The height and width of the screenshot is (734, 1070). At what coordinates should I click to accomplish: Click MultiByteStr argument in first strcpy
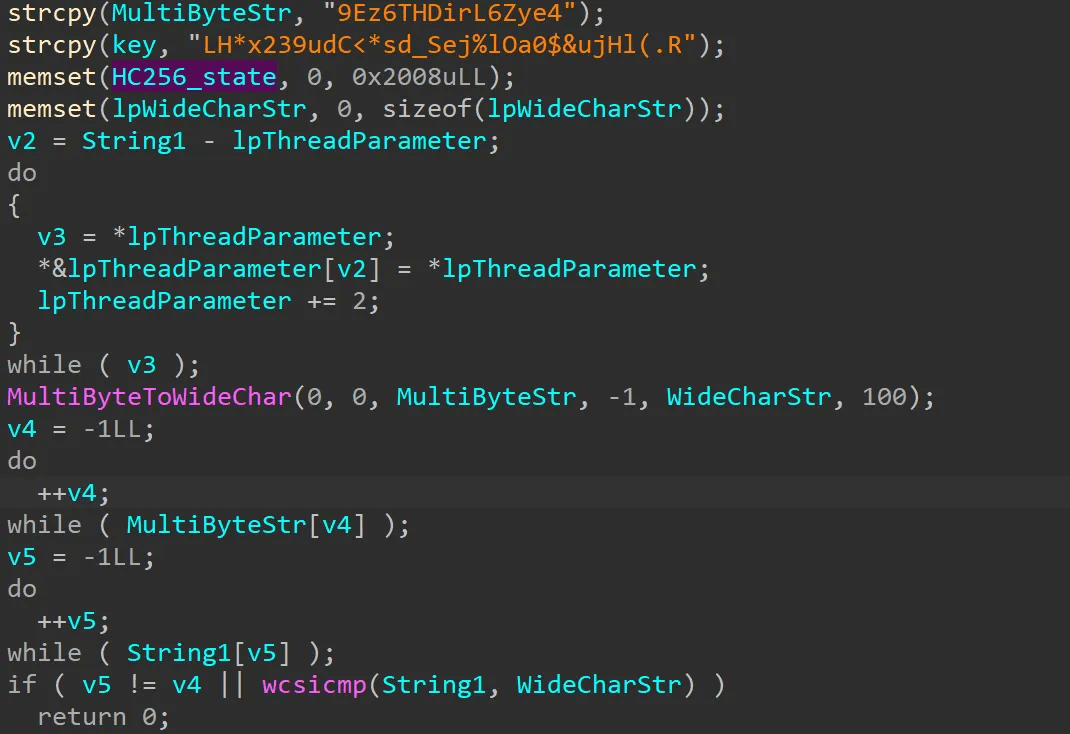201,12
